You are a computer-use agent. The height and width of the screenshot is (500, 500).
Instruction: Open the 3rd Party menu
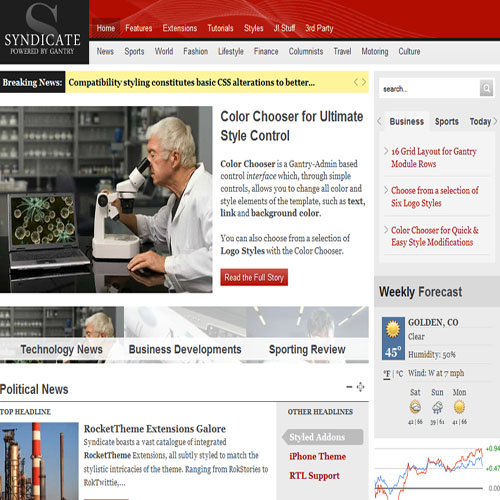click(x=319, y=28)
